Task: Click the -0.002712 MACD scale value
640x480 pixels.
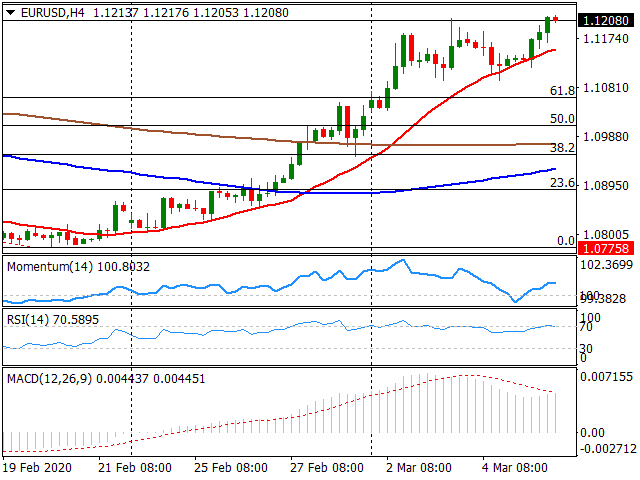Action: point(608,449)
